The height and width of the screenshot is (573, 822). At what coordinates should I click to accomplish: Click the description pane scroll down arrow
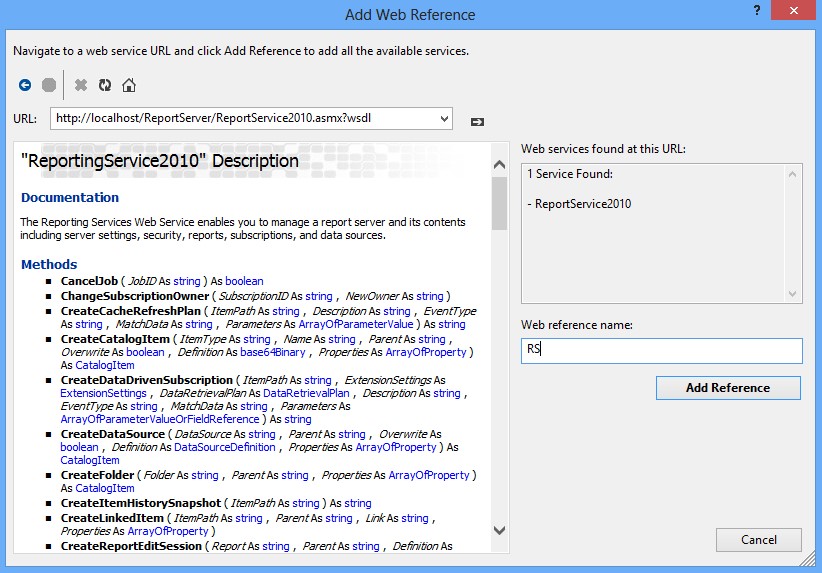point(500,530)
